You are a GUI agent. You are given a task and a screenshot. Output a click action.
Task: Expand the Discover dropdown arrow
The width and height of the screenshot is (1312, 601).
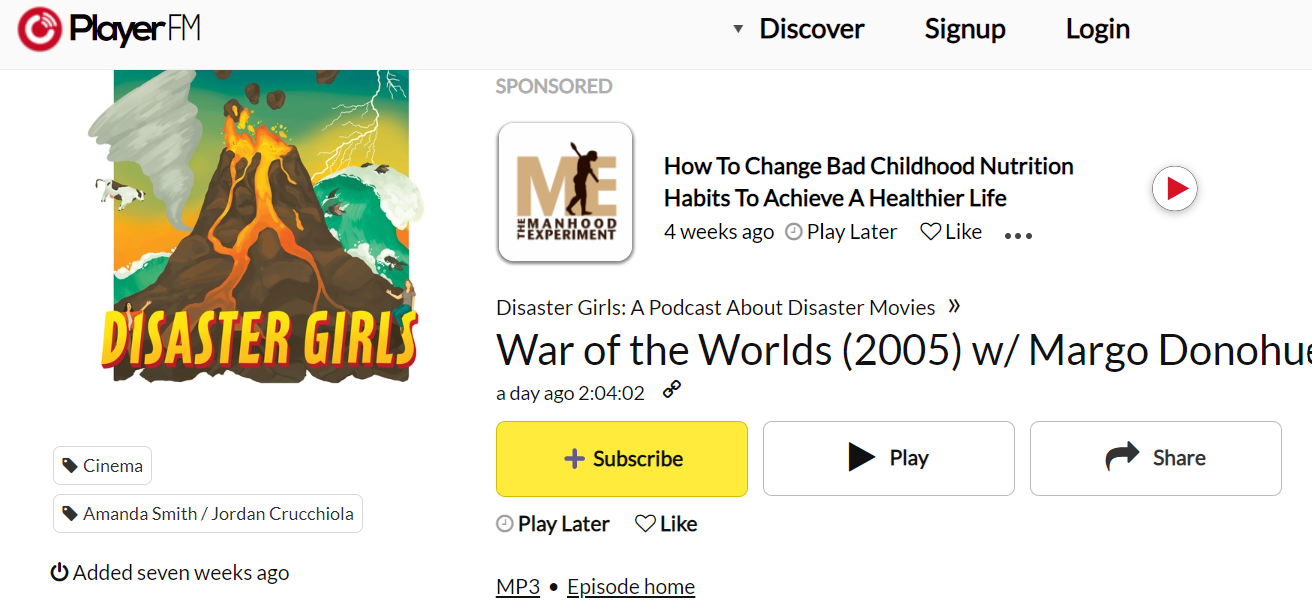738,29
